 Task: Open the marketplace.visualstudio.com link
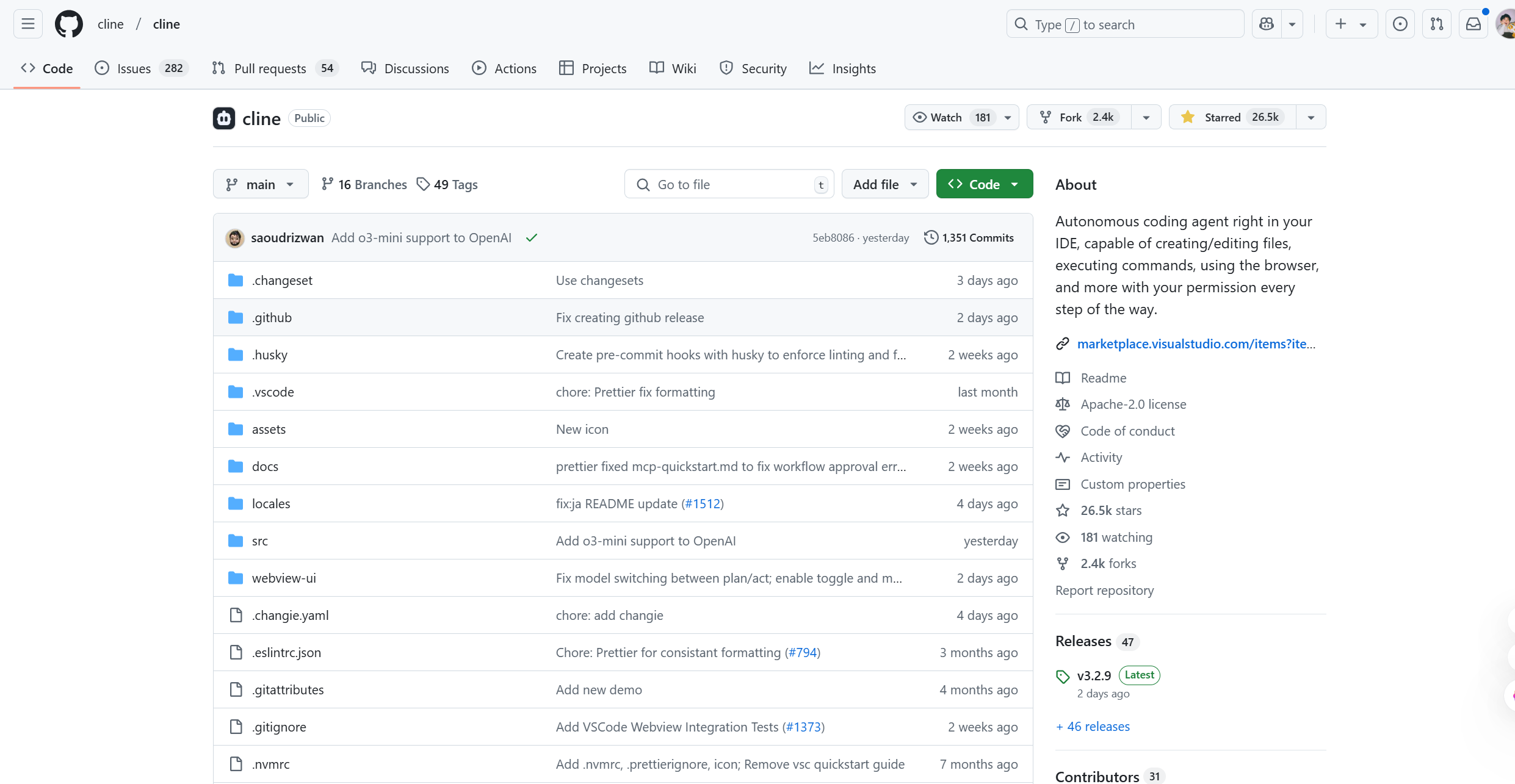(x=1196, y=343)
